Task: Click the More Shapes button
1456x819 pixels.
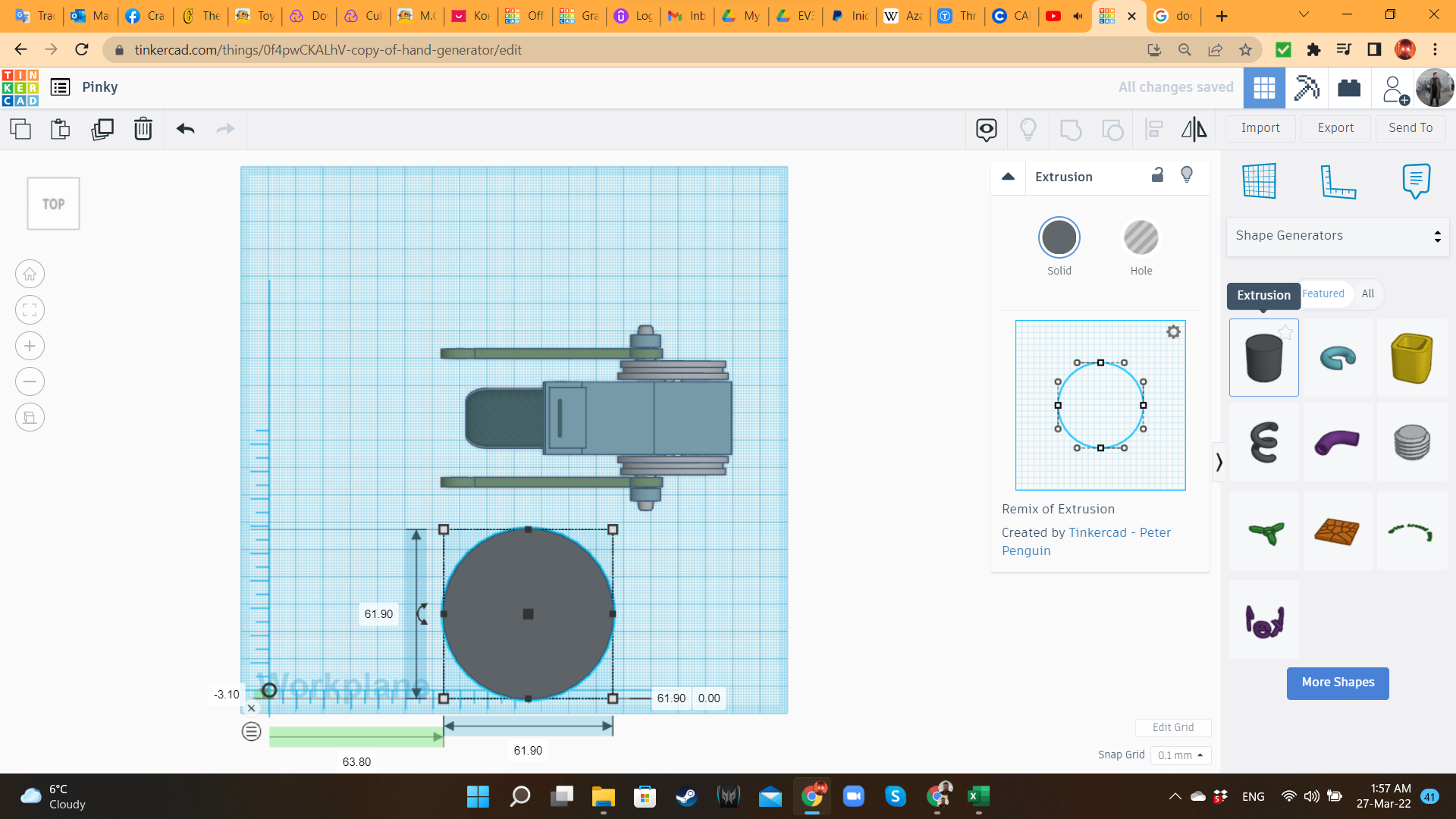Action: point(1338,682)
